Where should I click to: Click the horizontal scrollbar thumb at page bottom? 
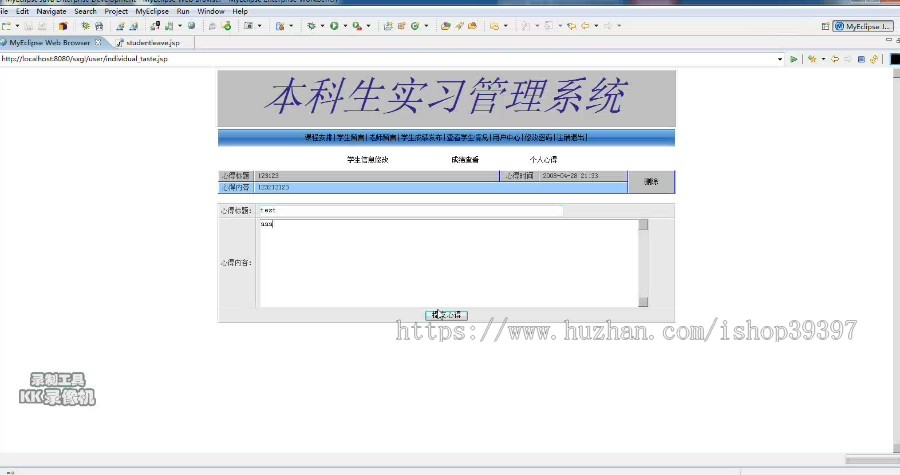tap(872, 460)
